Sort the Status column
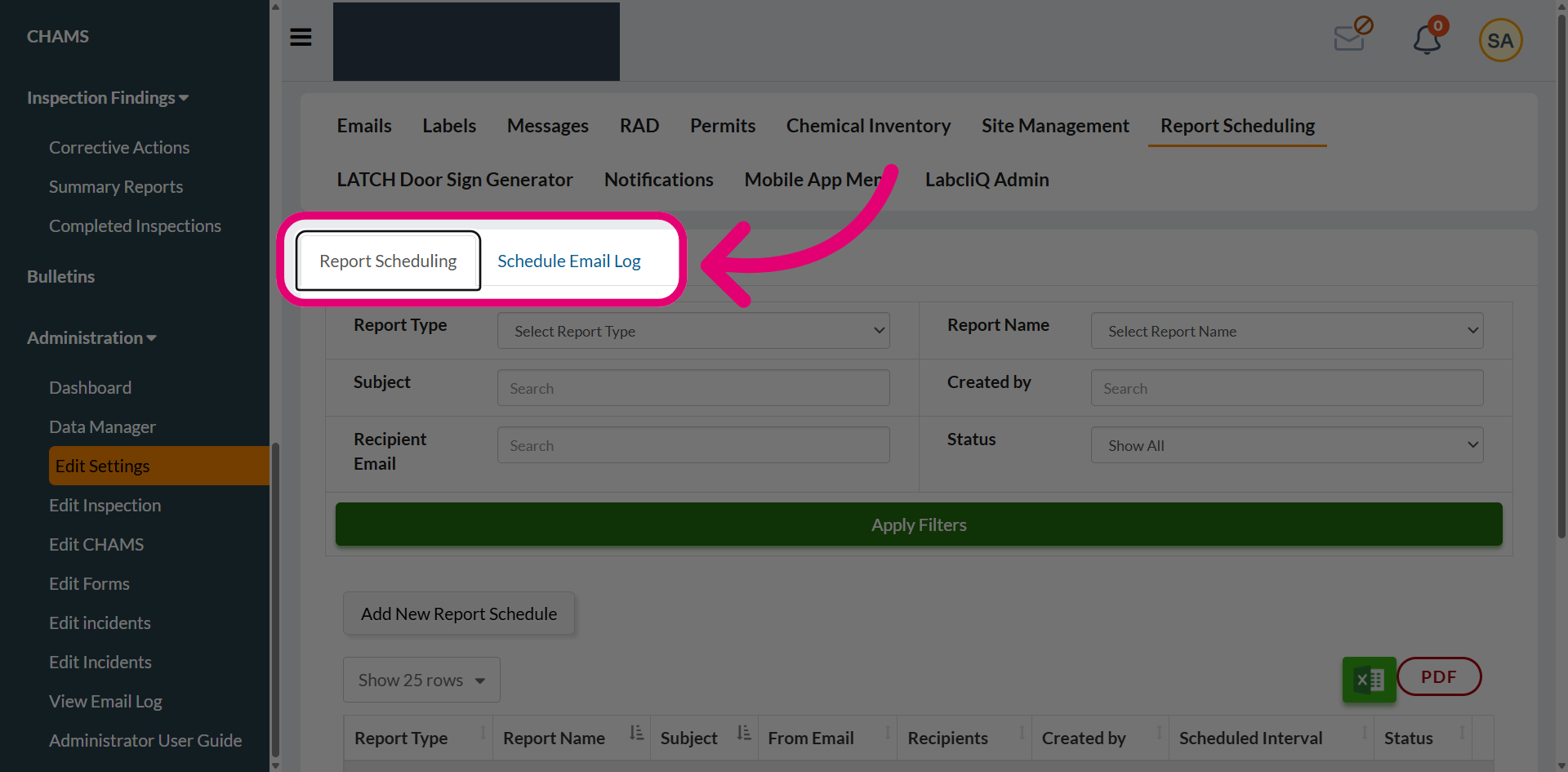1568x772 pixels. [x=1423, y=738]
